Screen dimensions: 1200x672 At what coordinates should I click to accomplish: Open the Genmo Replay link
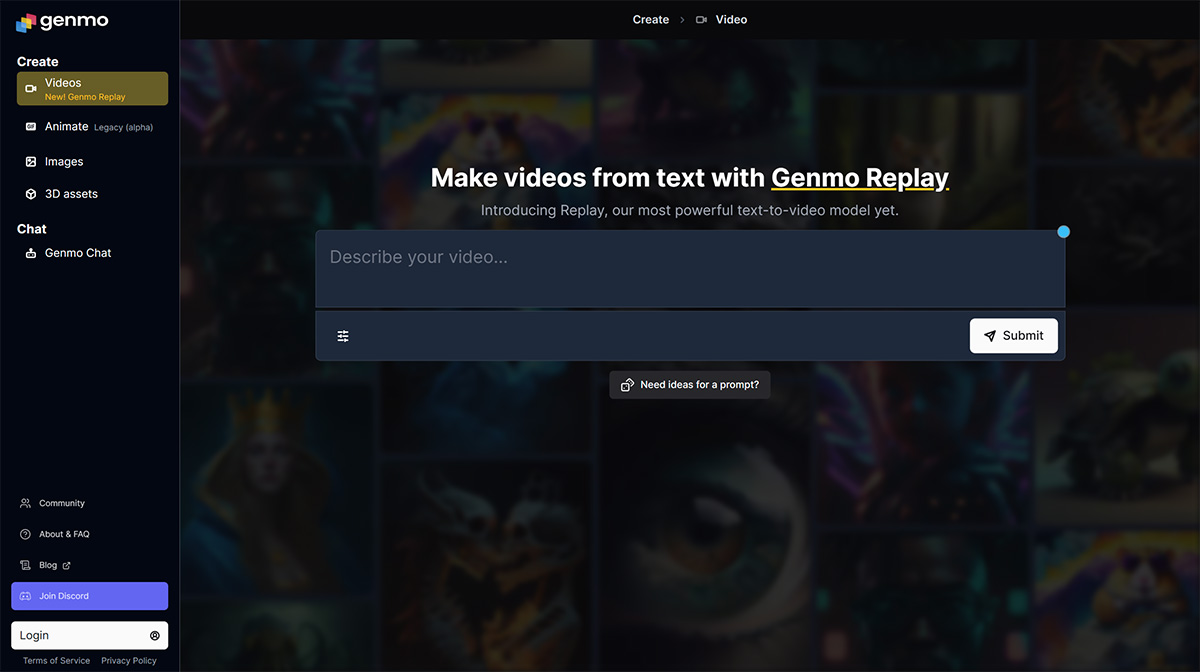click(860, 177)
